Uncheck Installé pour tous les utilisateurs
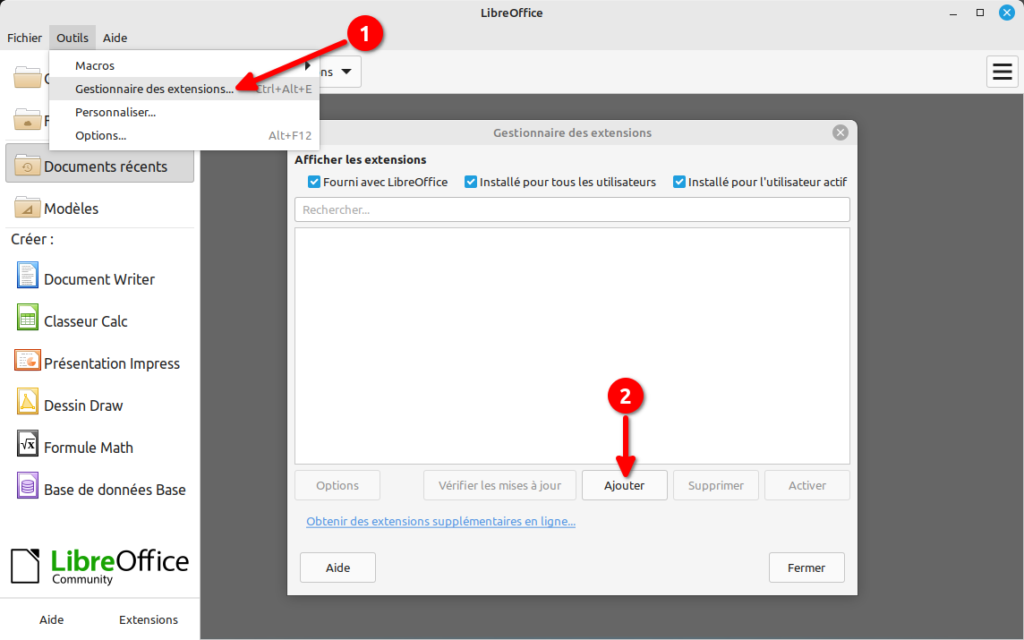Image resolution: width=1024 pixels, height=640 pixels. (x=470, y=182)
